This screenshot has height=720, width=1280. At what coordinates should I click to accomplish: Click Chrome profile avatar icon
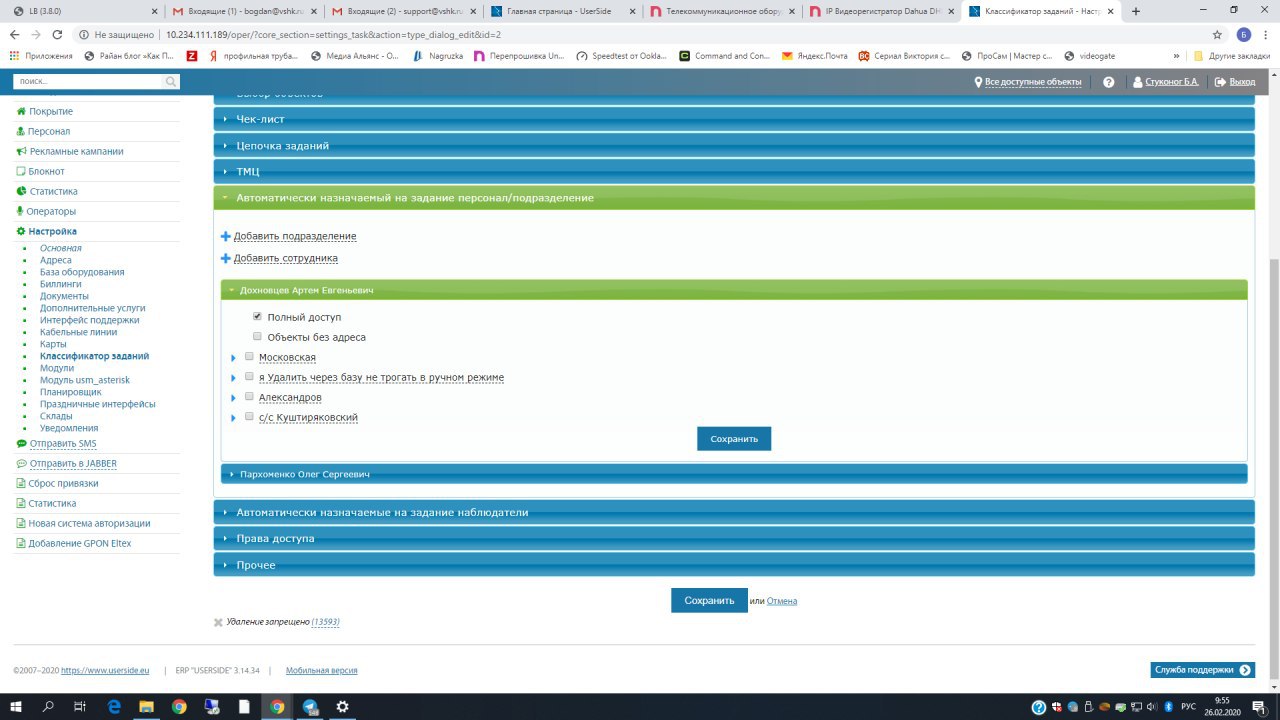[x=1244, y=34]
